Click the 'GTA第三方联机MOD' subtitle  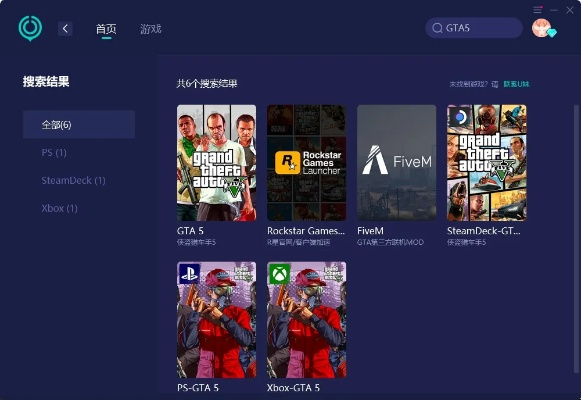[x=390, y=242]
